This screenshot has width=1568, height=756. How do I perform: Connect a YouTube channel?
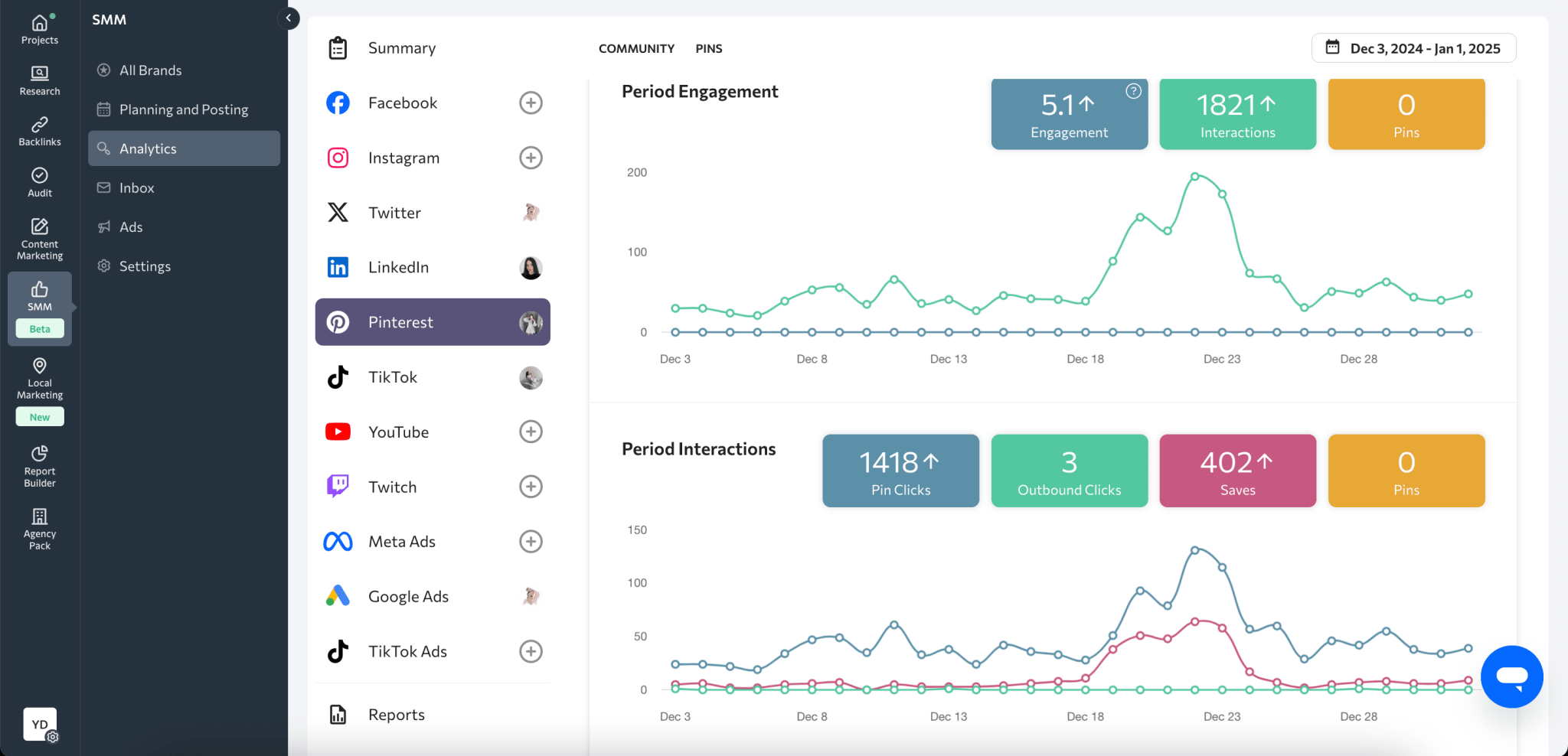click(531, 431)
